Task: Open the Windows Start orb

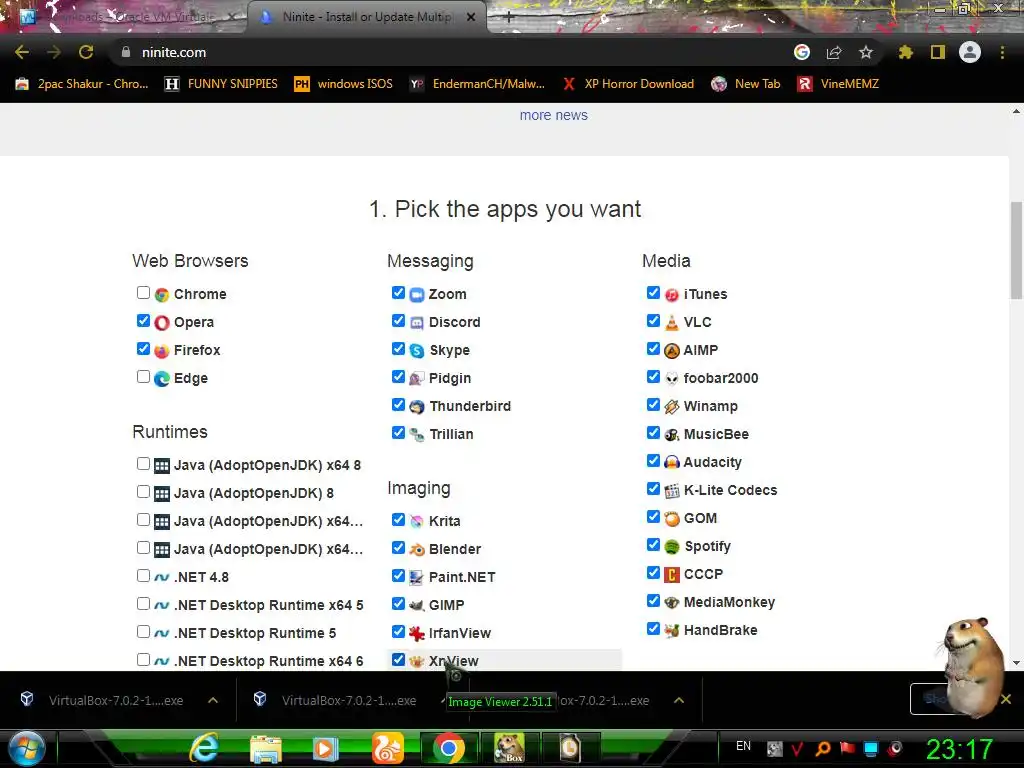Action: point(27,748)
